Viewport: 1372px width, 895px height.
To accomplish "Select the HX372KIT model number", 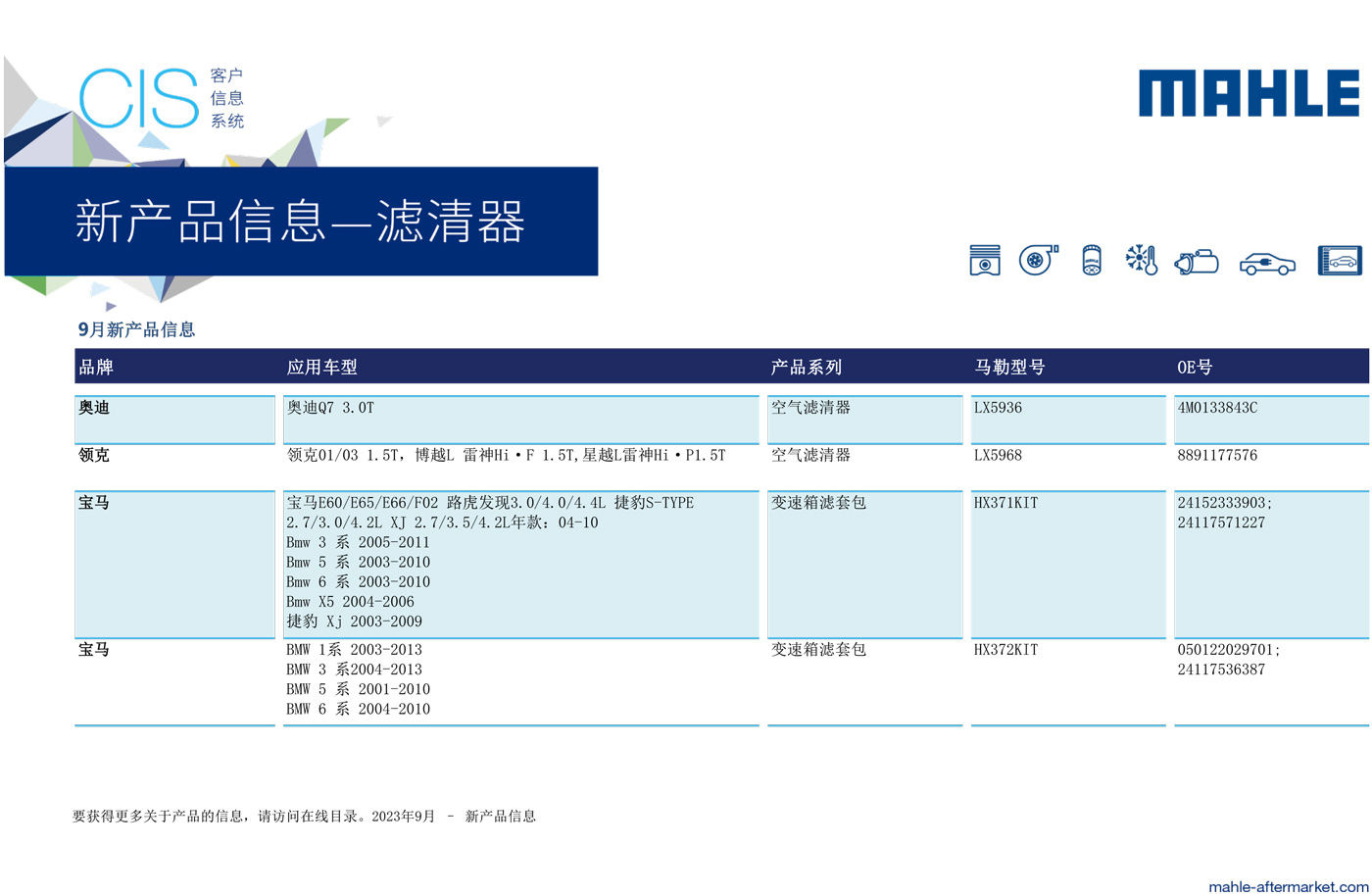I will coord(1005,650).
